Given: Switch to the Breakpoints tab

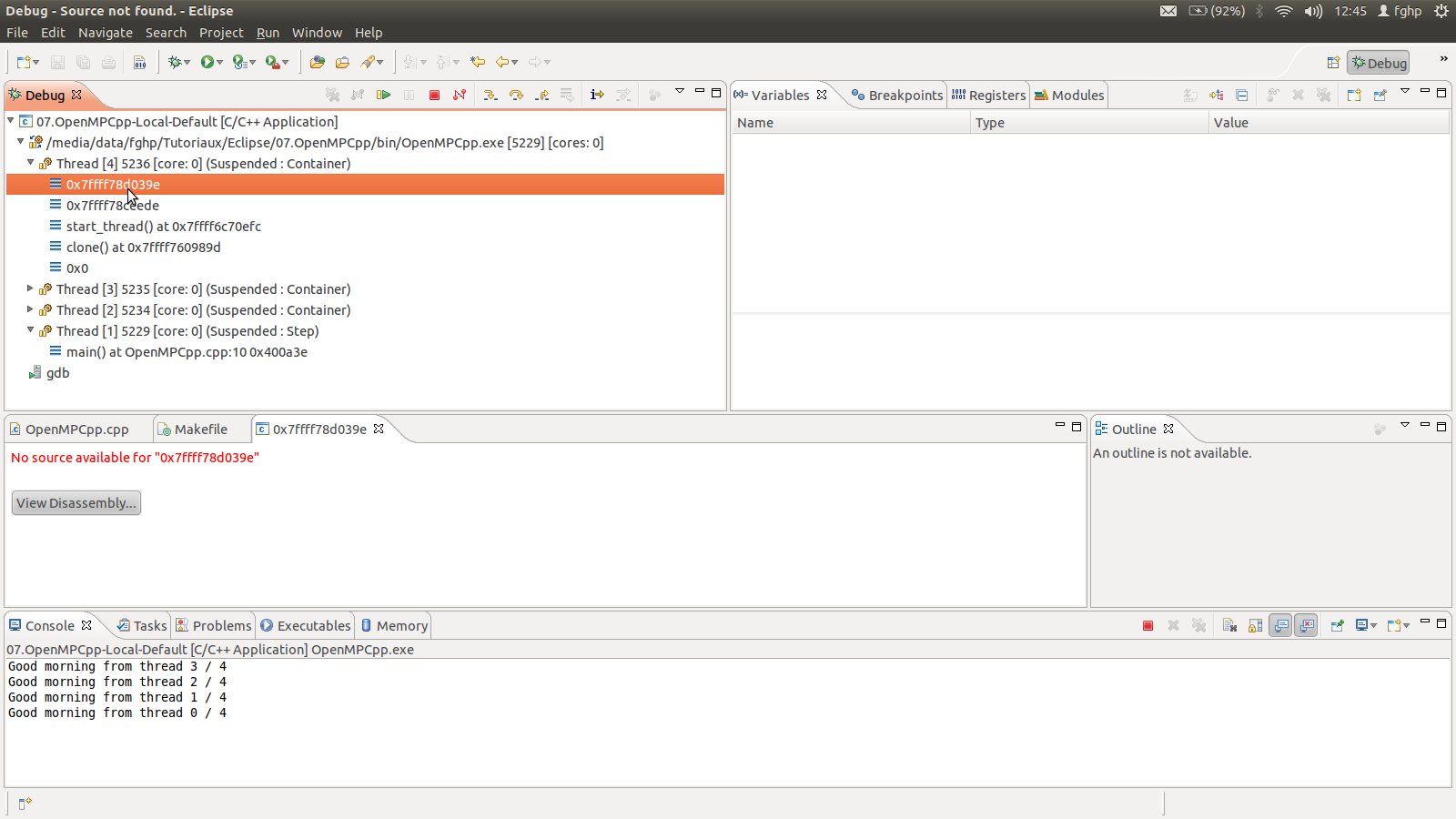Looking at the screenshot, I should (897, 95).
